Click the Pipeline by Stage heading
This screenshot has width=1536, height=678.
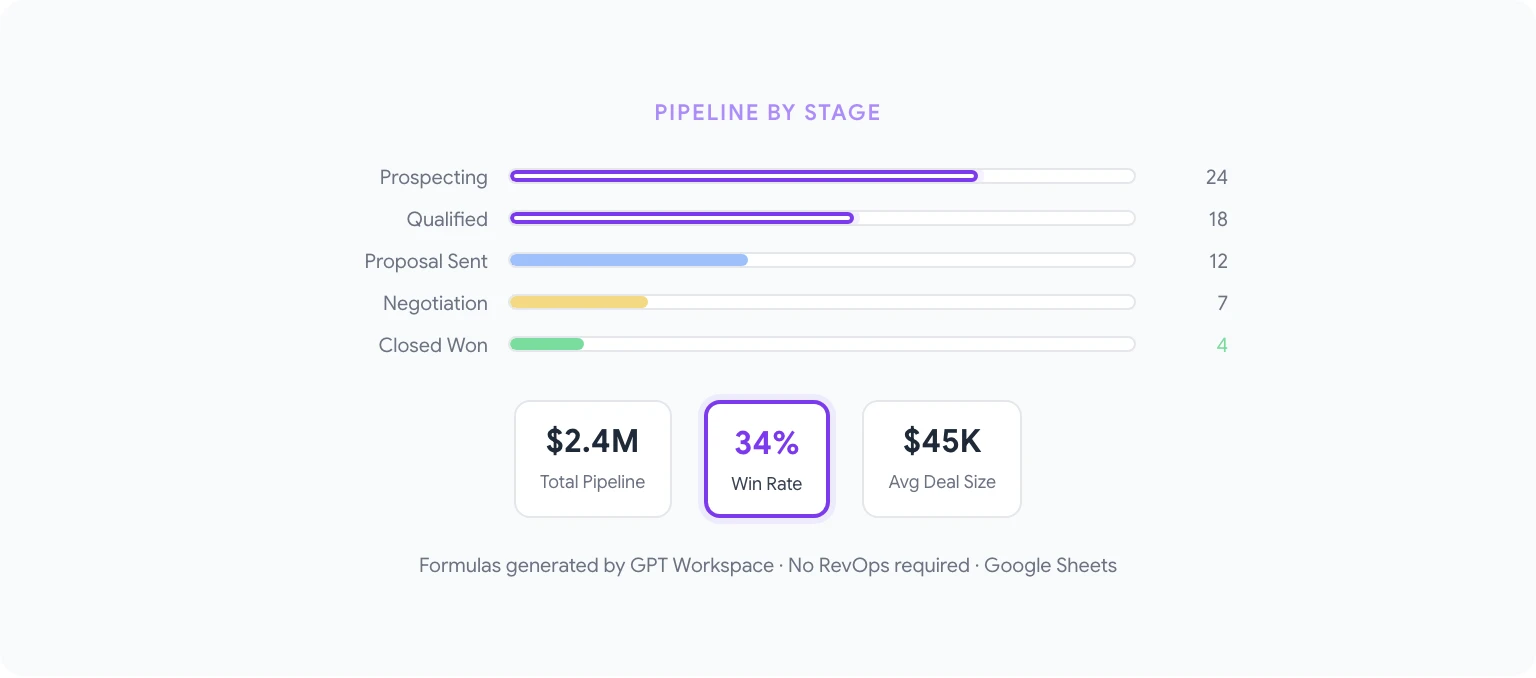pos(767,112)
